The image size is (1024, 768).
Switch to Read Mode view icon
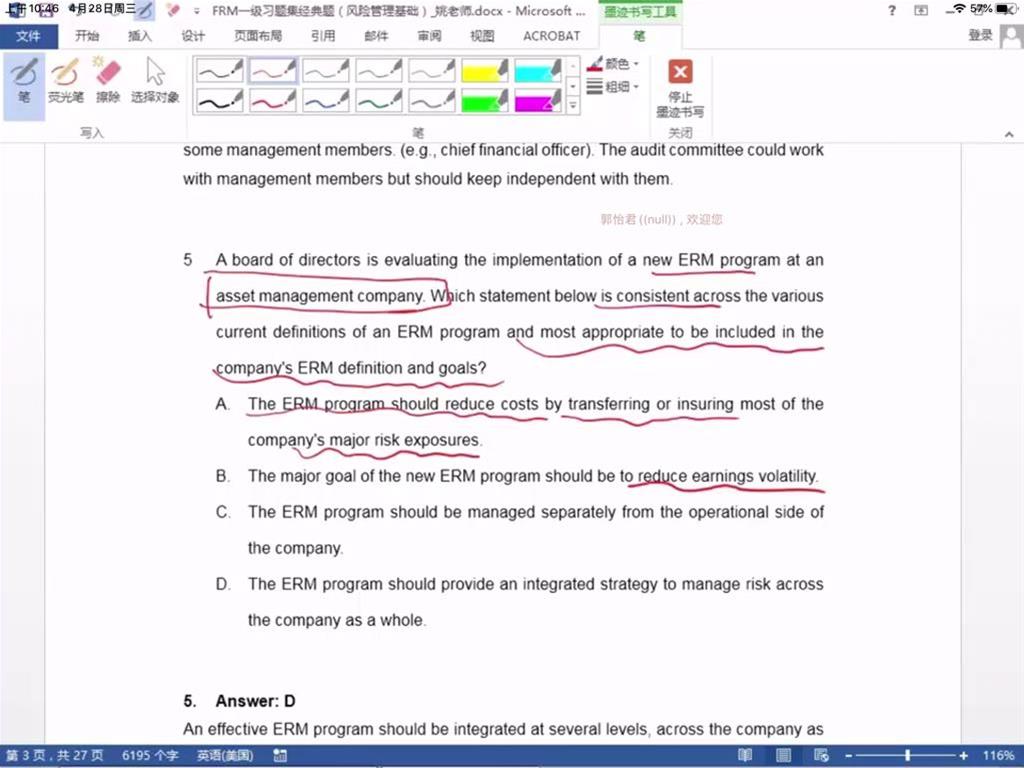coord(744,756)
